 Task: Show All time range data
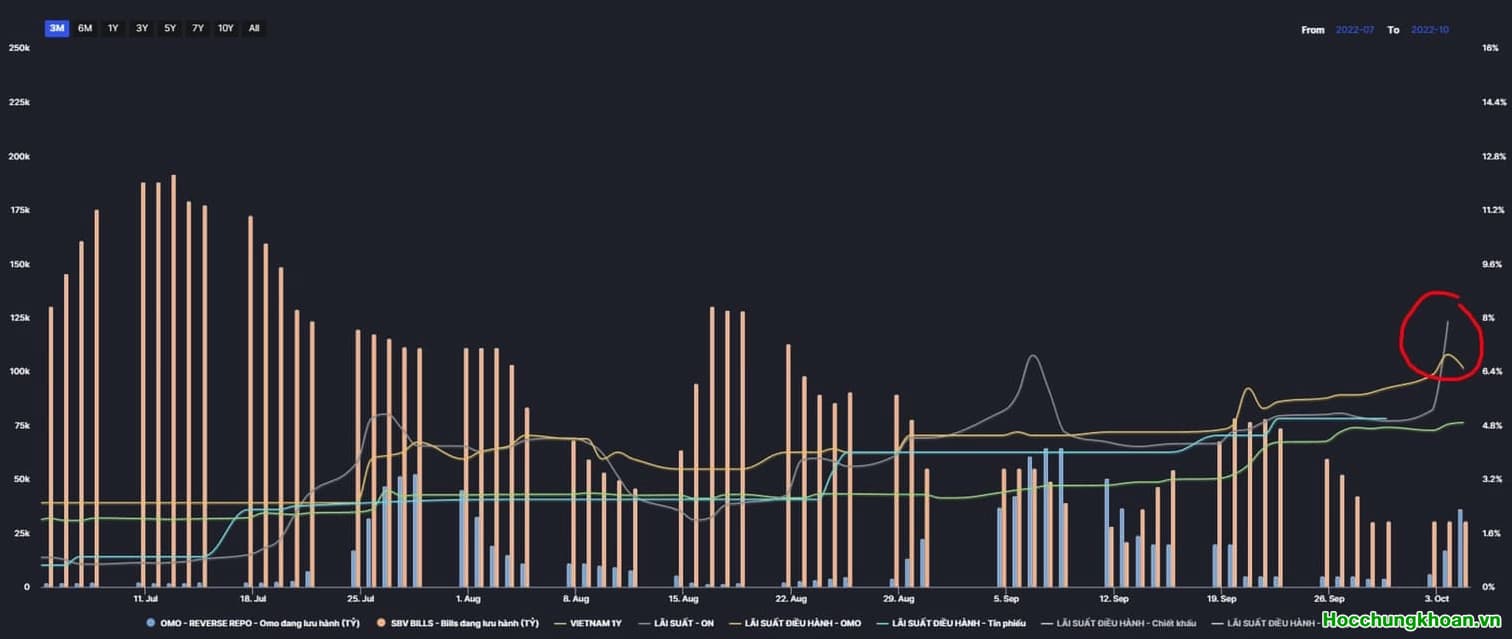(254, 29)
